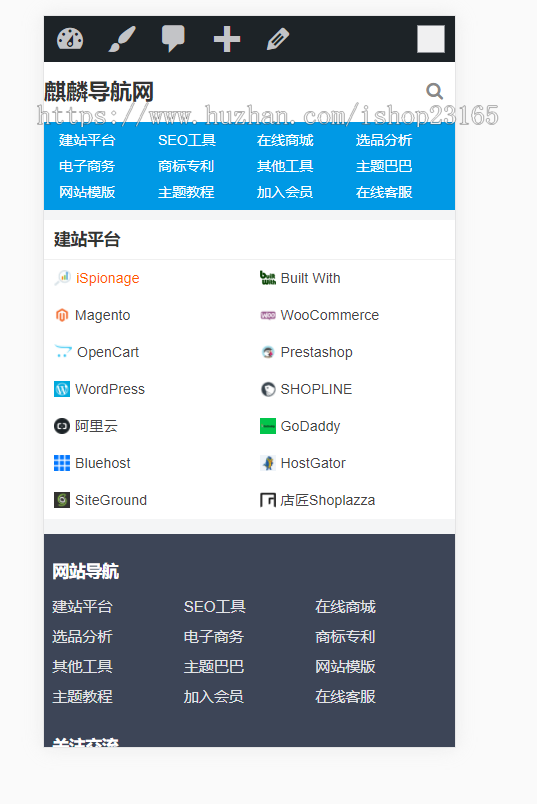Select SEO工具 in blue menu

187,140
